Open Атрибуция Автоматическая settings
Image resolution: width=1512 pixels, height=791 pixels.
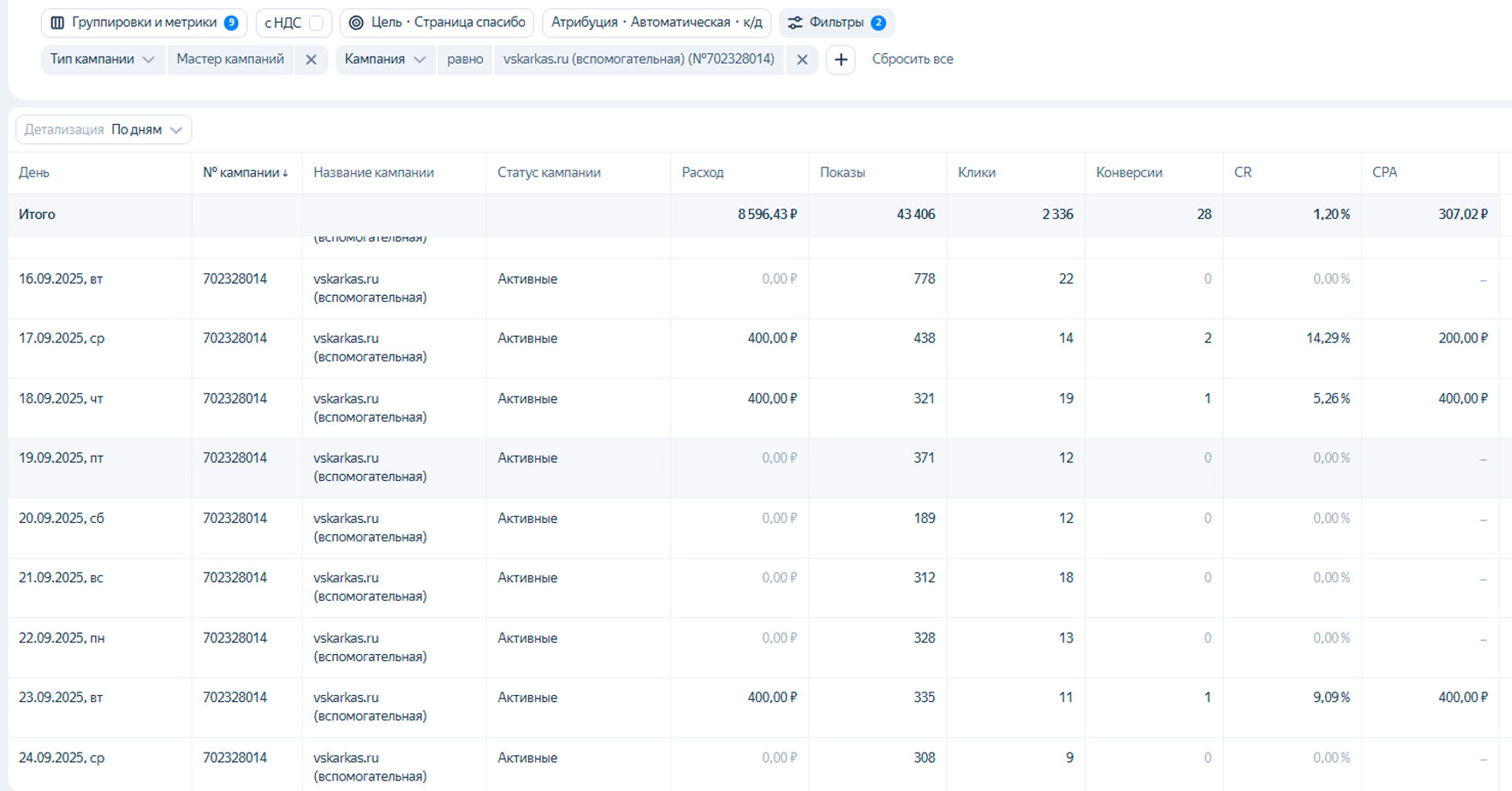[x=656, y=23]
